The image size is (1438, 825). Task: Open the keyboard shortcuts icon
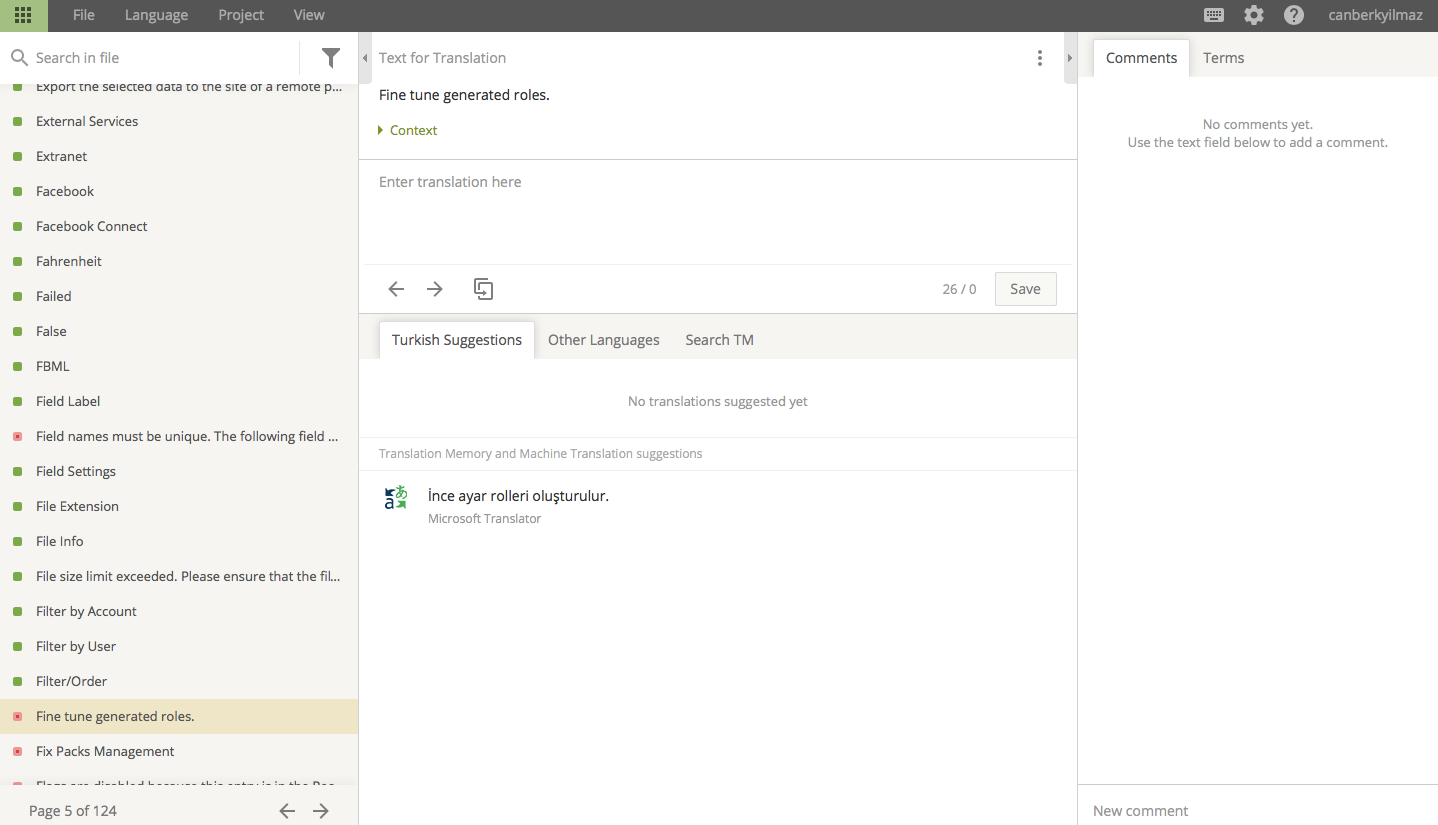click(x=1214, y=15)
